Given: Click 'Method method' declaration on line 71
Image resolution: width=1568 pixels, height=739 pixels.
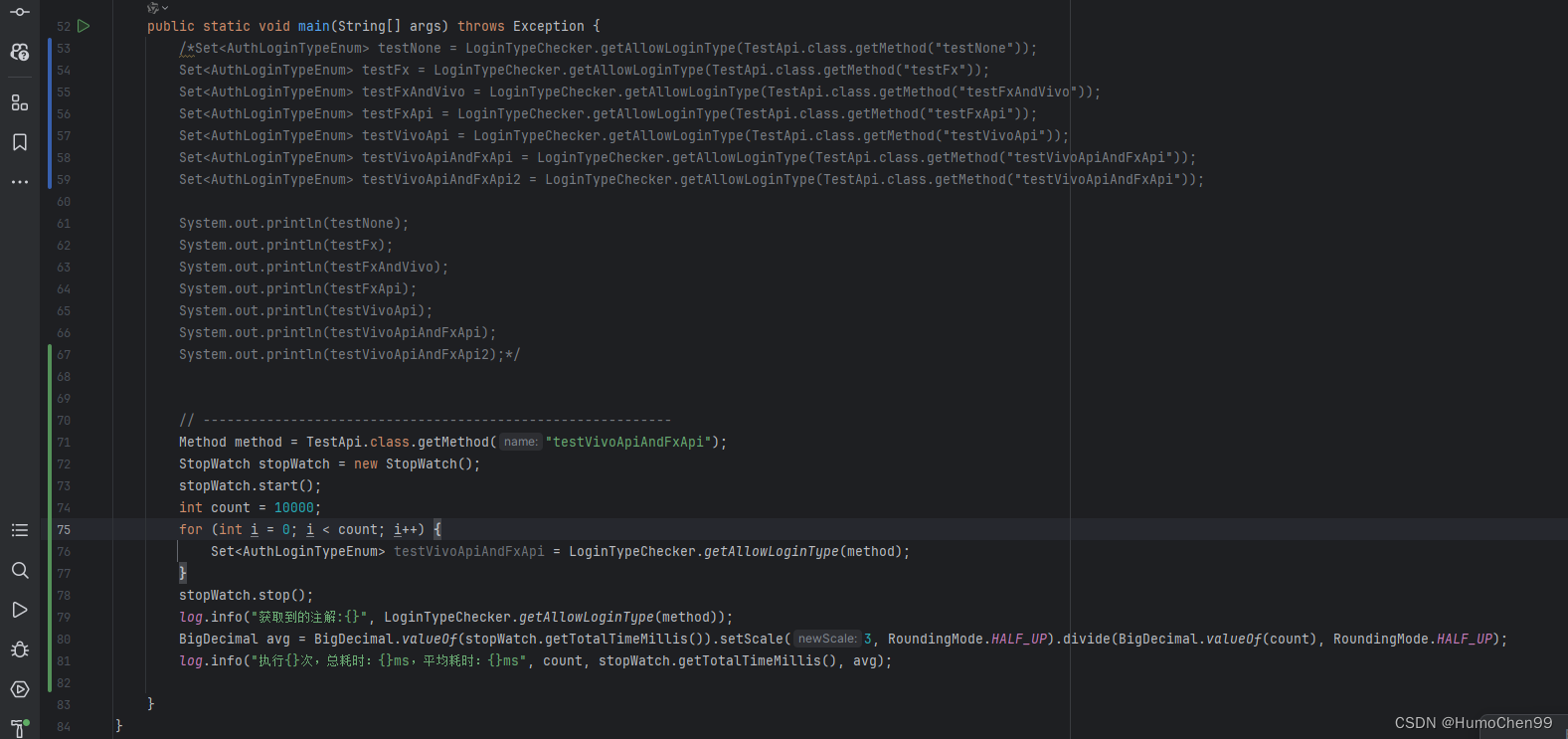Looking at the screenshot, I should click(231, 442).
